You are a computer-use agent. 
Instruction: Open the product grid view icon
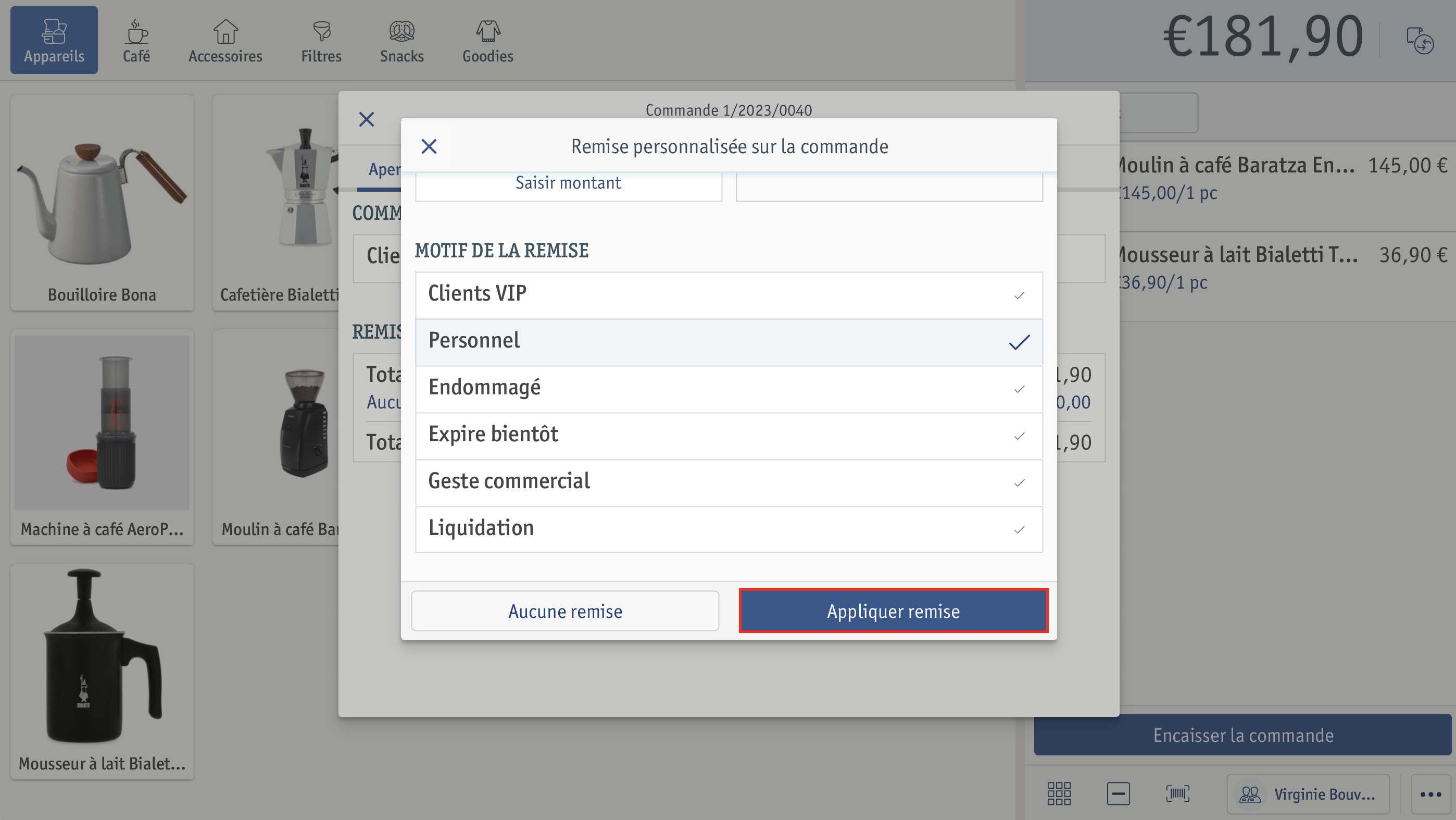click(x=1059, y=793)
